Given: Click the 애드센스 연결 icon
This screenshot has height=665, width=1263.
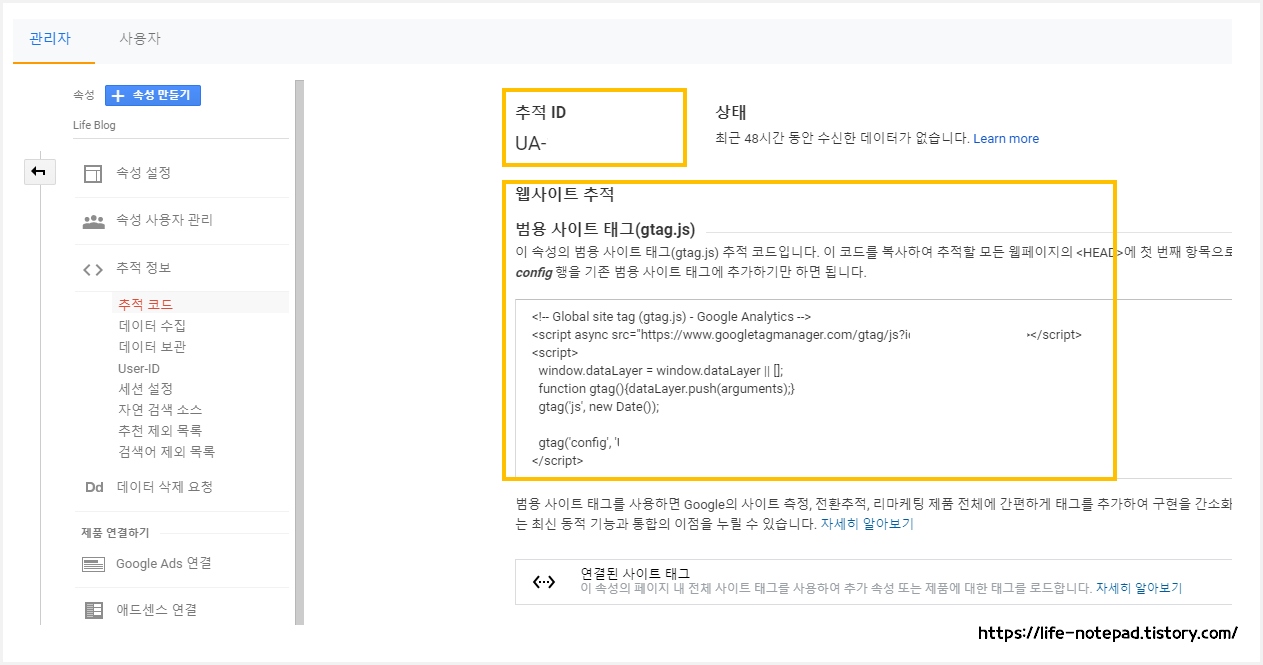Looking at the screenshot, I should coord(93,610).
